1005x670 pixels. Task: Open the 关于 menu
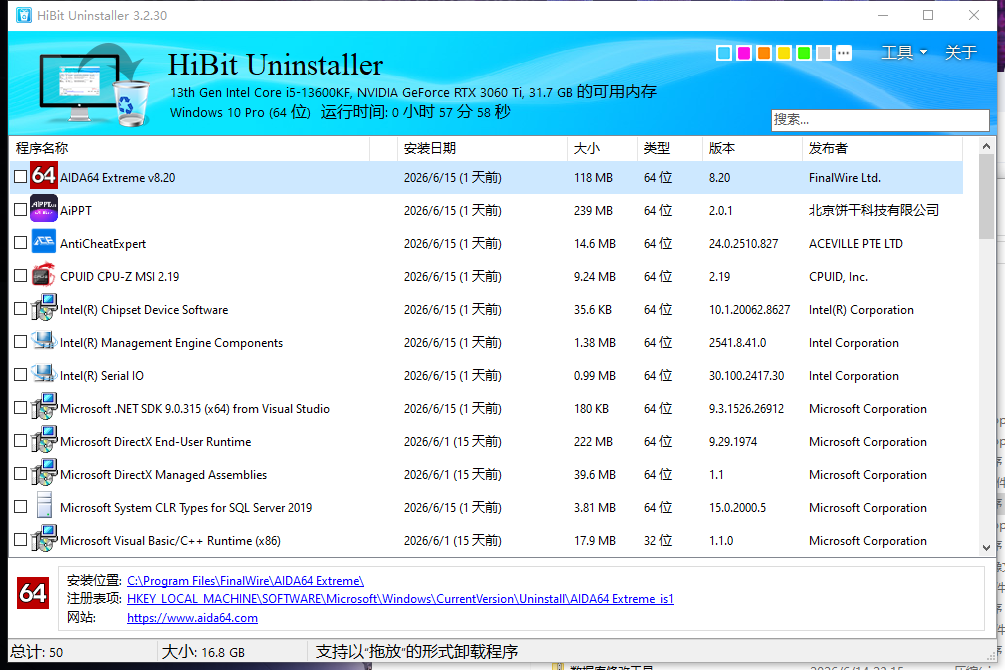[961, 53]
